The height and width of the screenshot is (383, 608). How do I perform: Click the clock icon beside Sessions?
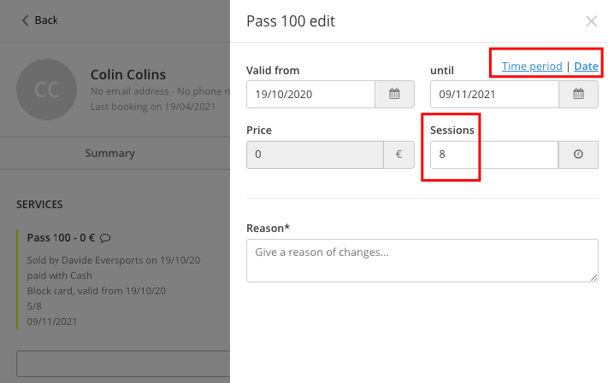pos(578,154)
